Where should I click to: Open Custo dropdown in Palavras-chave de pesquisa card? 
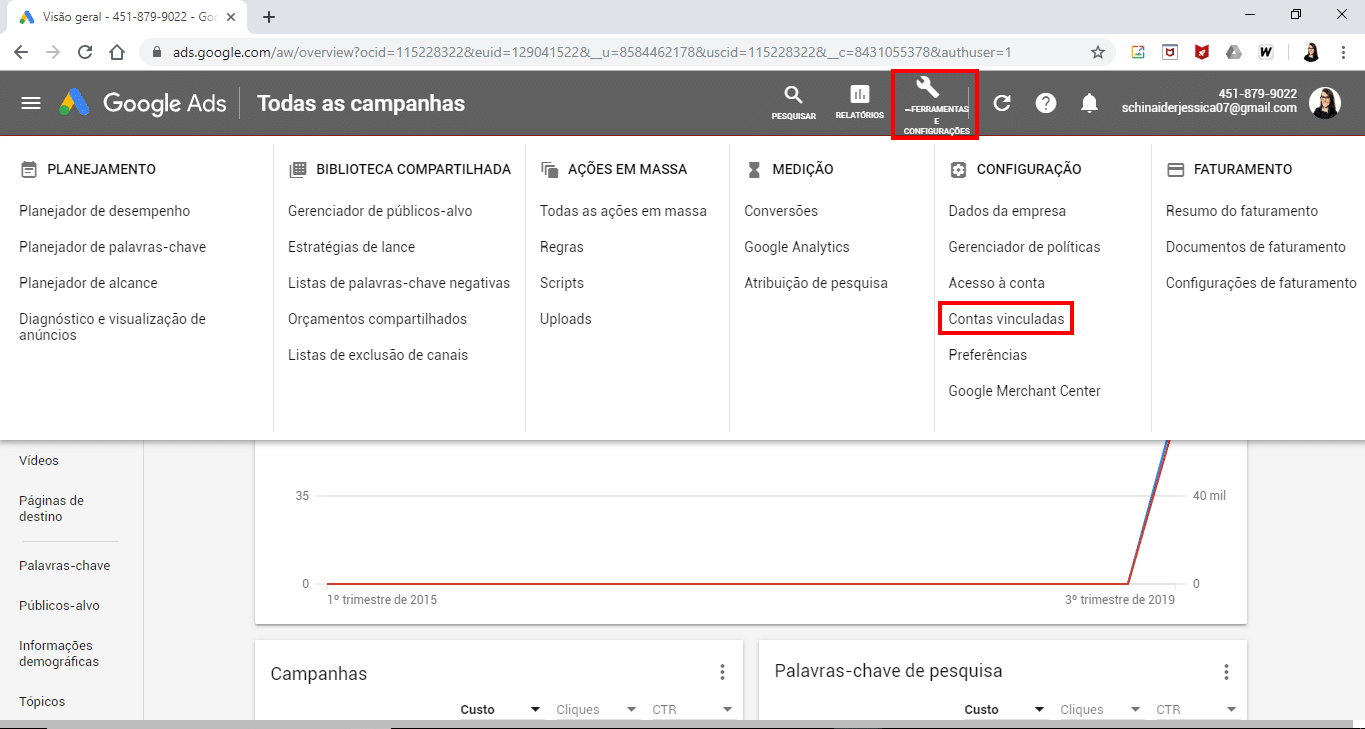point(1005,709)
